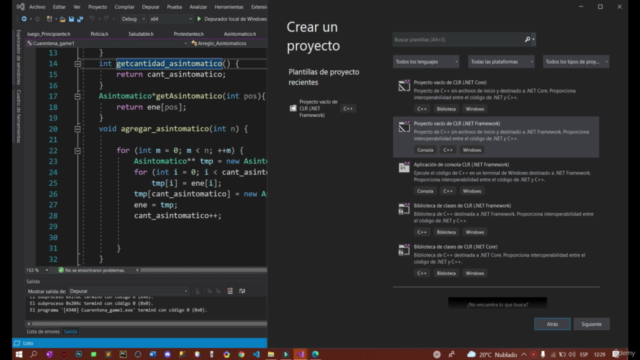
Task: Open Cuarentena_game1 scope dropdown
Action: click(107, 43)
